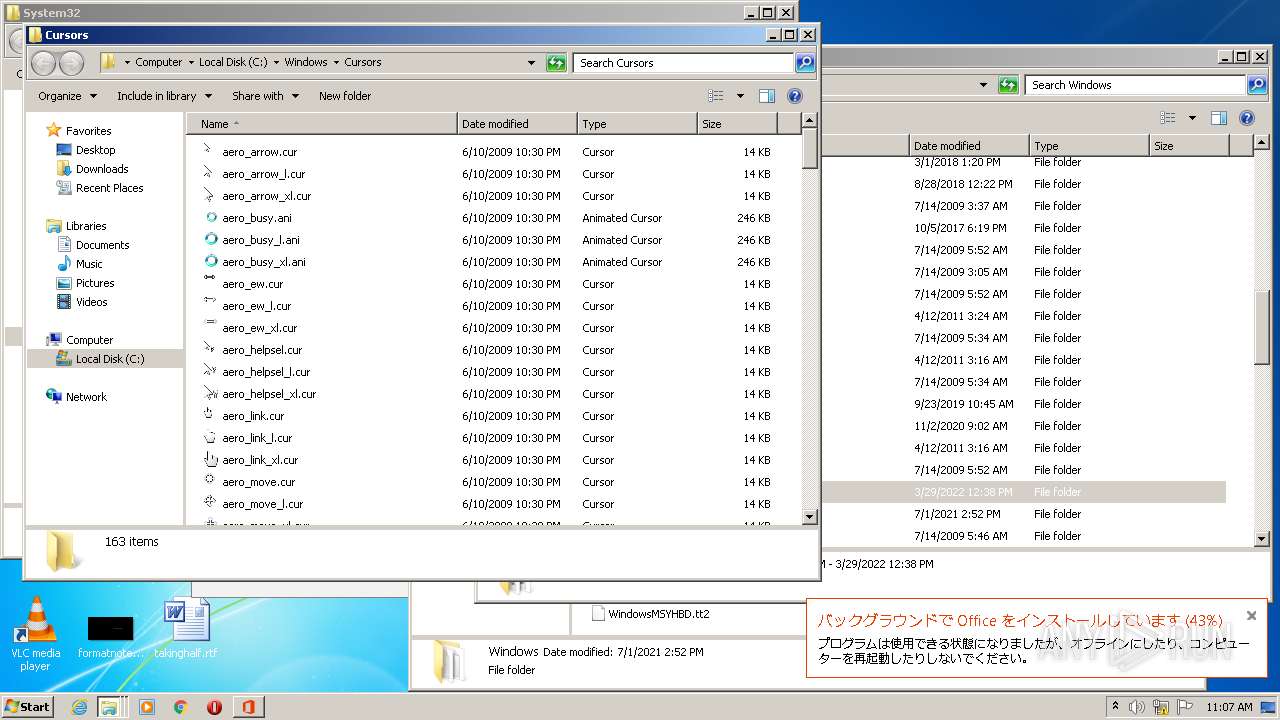This screenshot has width=1280, height=720.
Task: Click Windows in the Cursors address breadcrumb
Action: (x=306, y=62)
